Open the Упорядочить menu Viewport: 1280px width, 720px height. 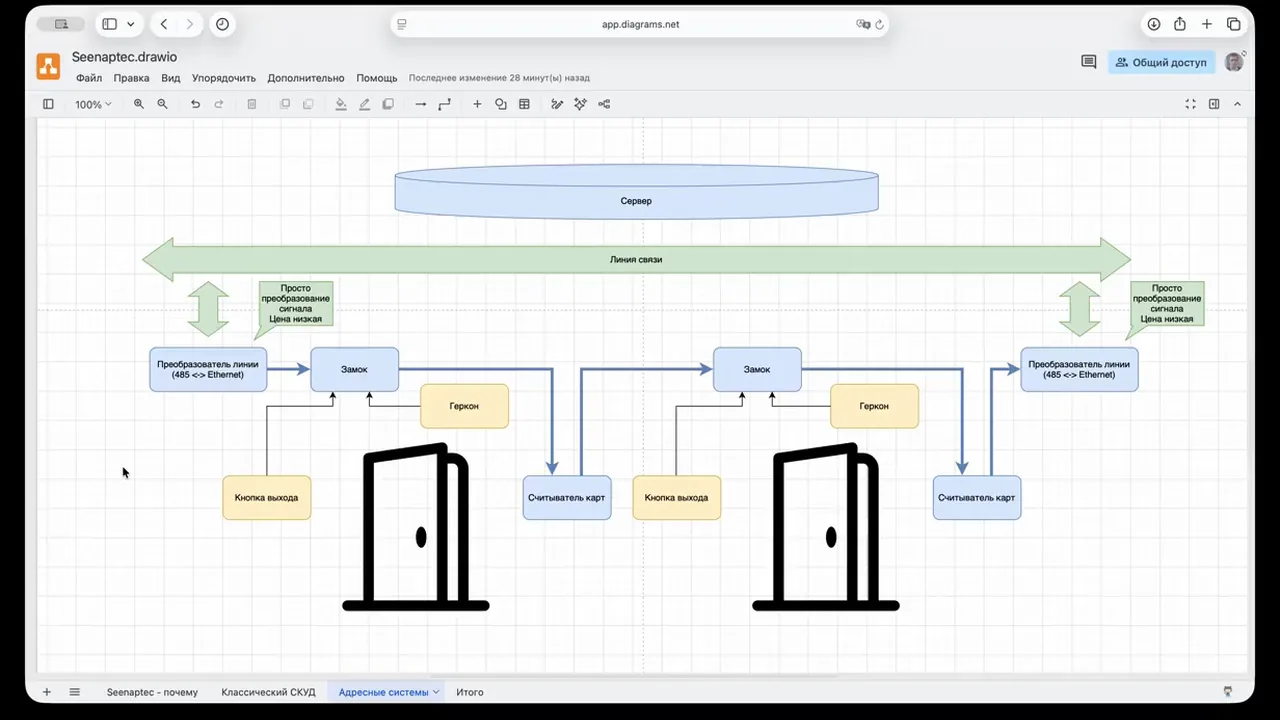pos(224,78)
